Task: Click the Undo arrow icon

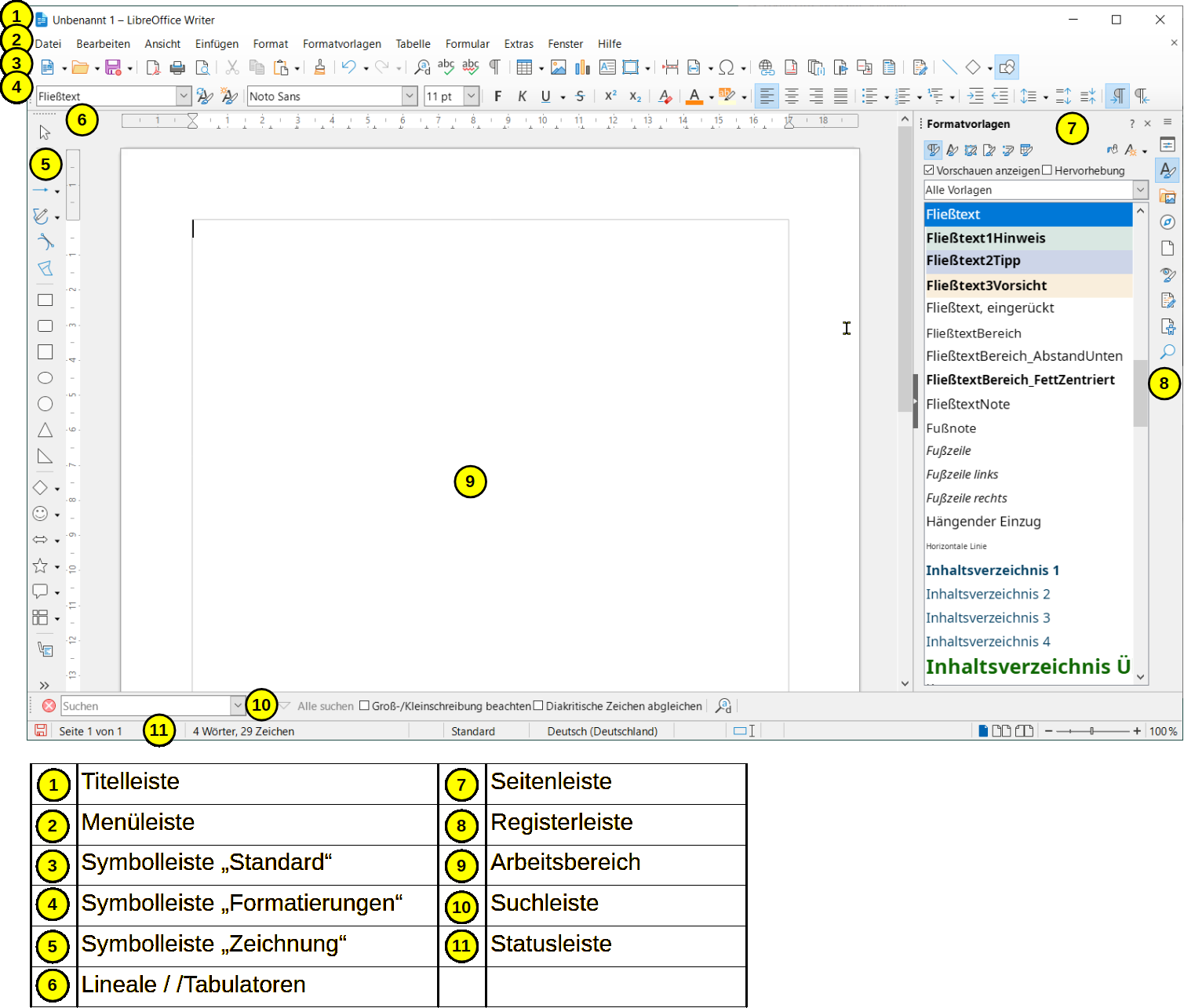Action: (x=349, y=68)
